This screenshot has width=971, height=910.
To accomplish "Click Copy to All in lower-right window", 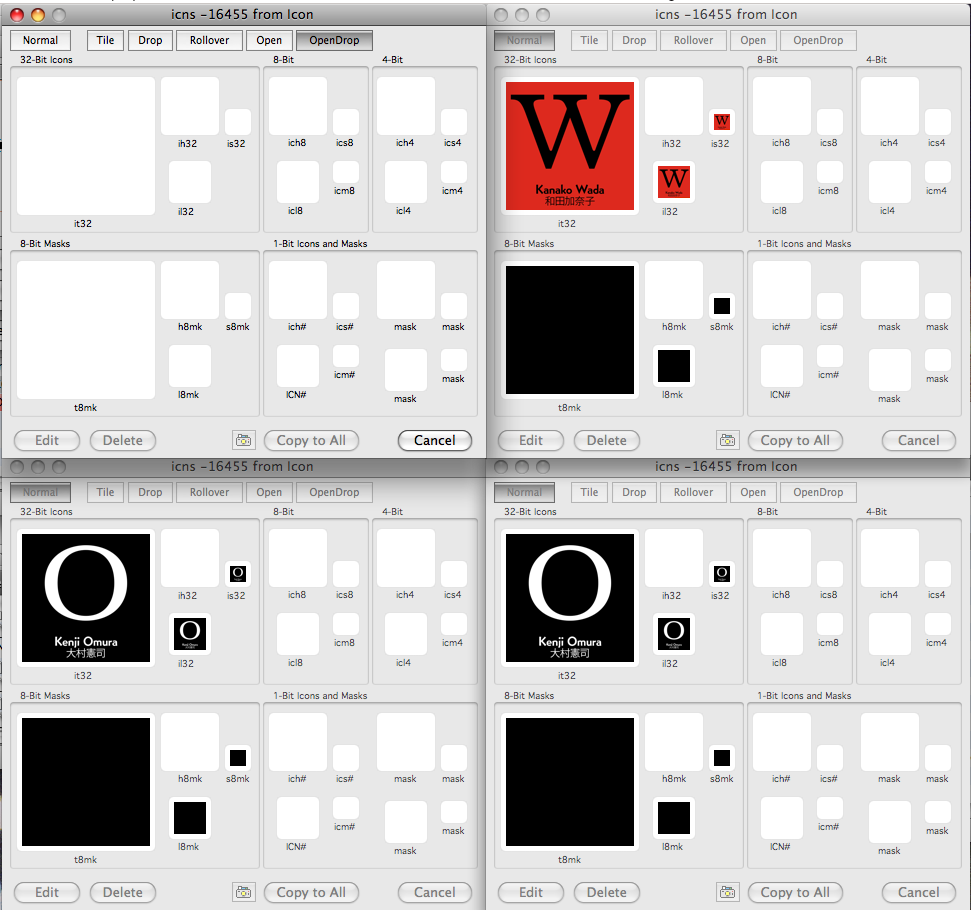I will 795,893.
